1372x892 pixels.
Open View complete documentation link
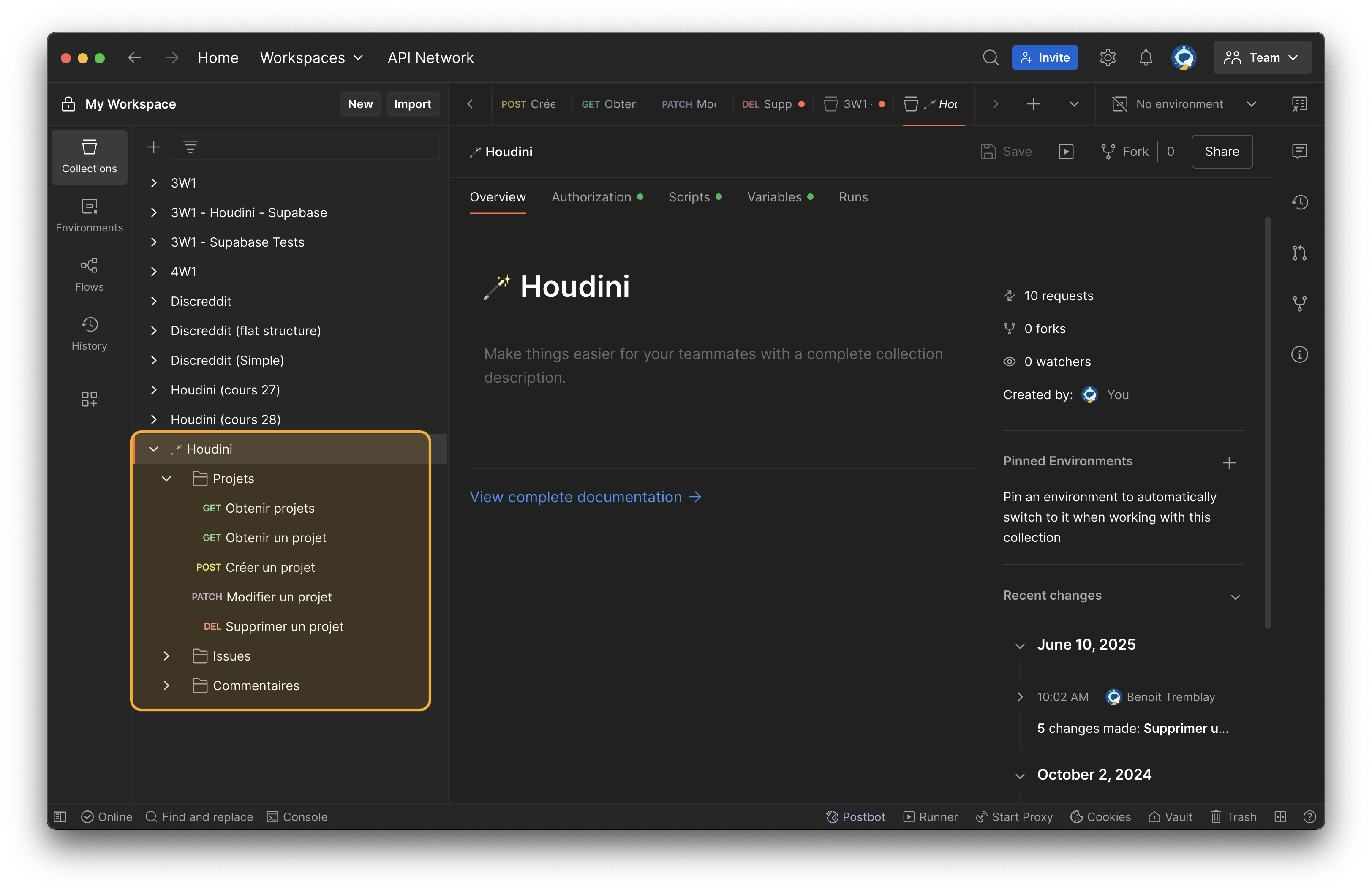point(585,497)
